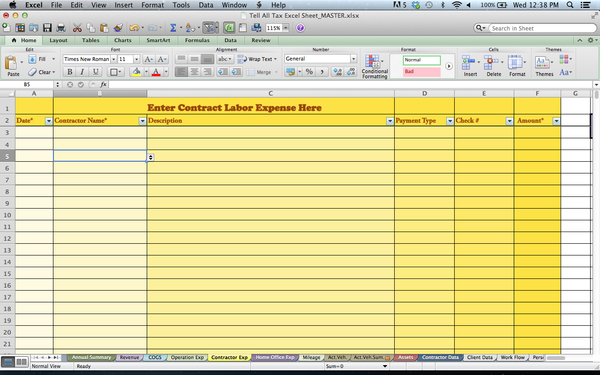Screen dimensions: 600x375
Task: Open the Insert menu in menu bar
Action: pyautogui.click(x=123, y=5)
